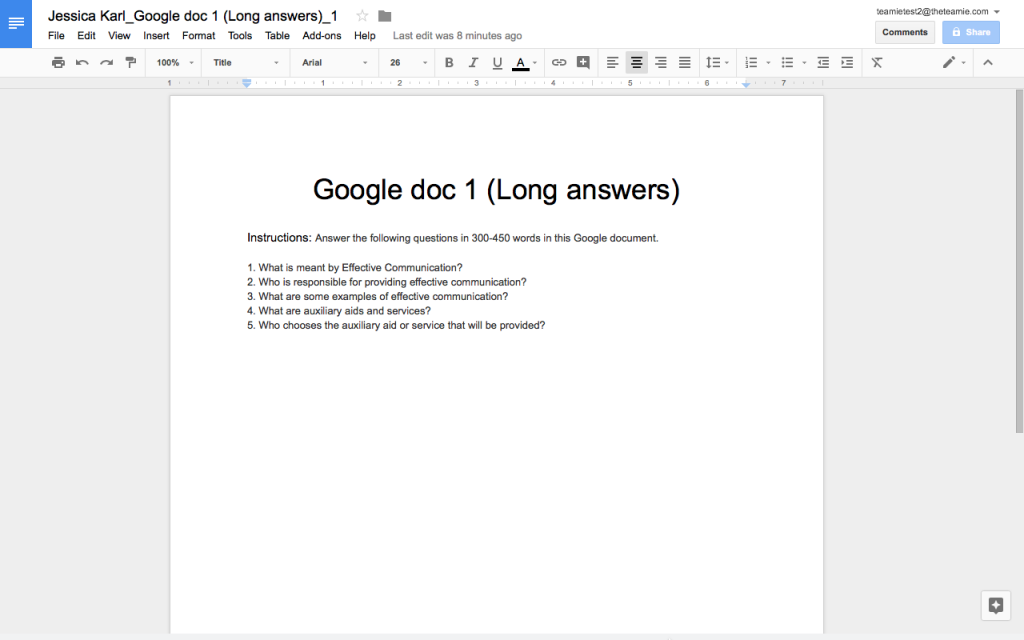
Task: Click the vertical scrollbar
Action: click(x=1019, y=261)
